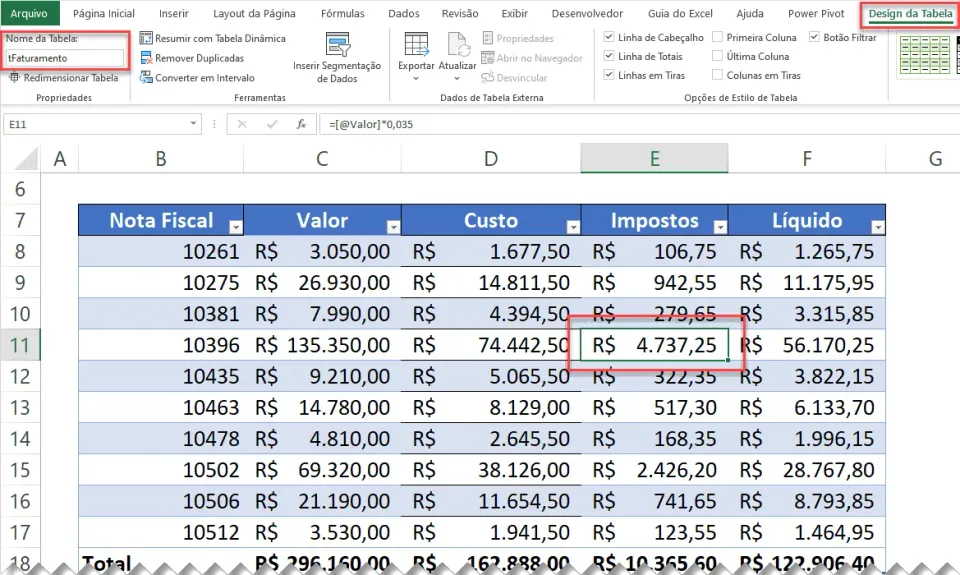Switch to the Ajuda tab
This screenshot has height=575, width=960.
(750, 13)
